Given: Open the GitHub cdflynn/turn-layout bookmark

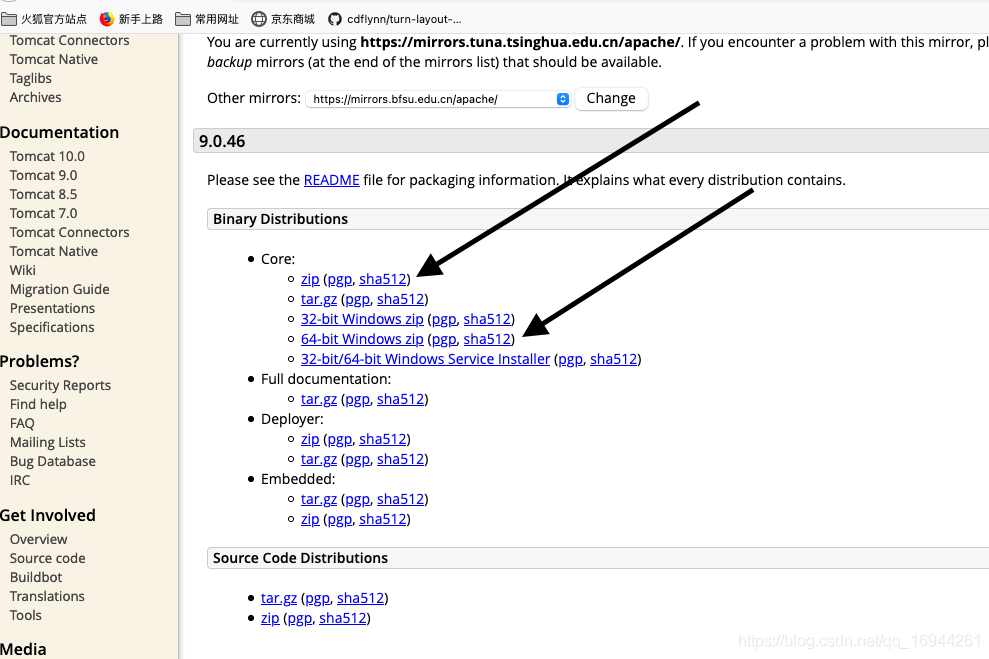Looking at the screenshot, I should pos(394,19).
